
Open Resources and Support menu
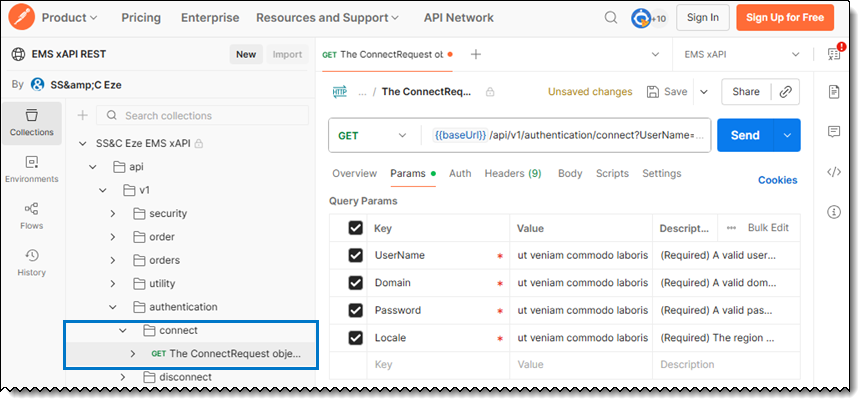coord(327,18)
